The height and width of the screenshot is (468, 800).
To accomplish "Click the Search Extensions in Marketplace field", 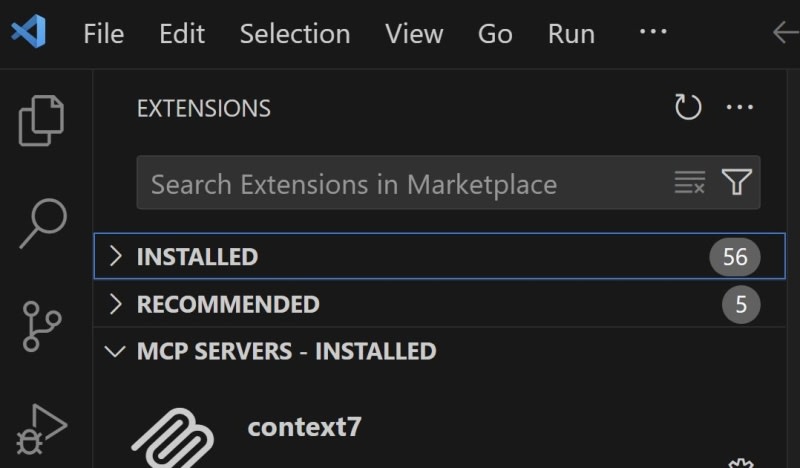I will pyautogui.click(x=400, y=184).
